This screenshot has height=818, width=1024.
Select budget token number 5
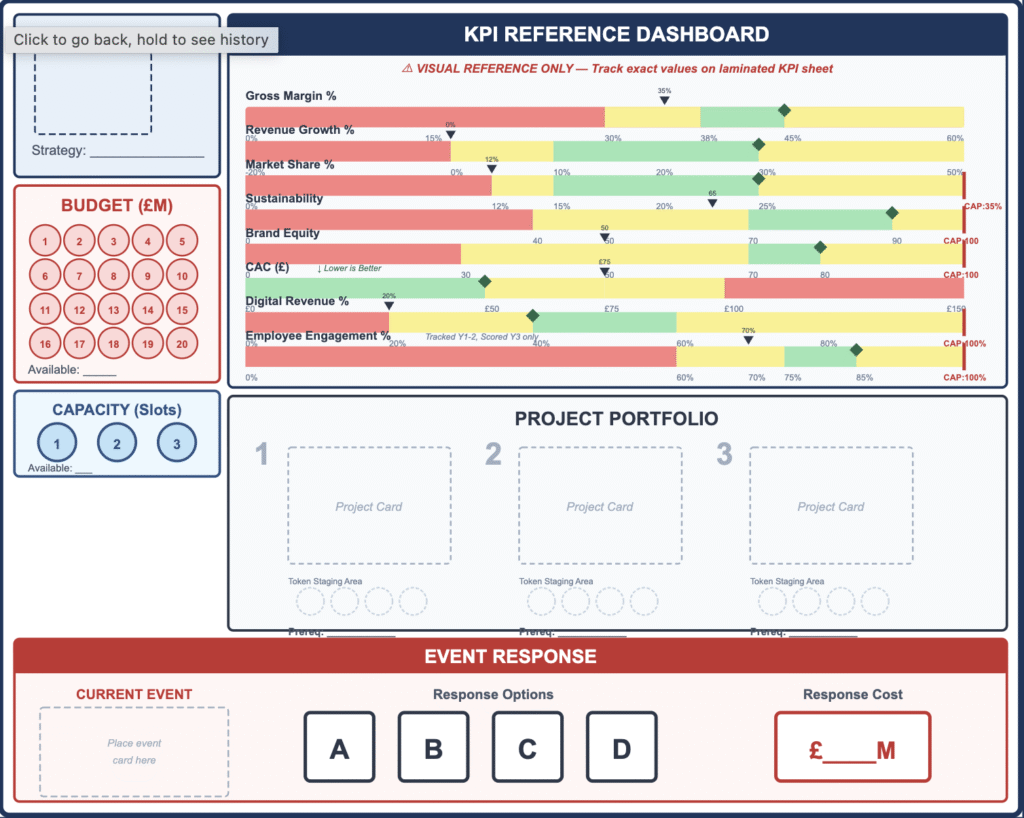(182, 242)
